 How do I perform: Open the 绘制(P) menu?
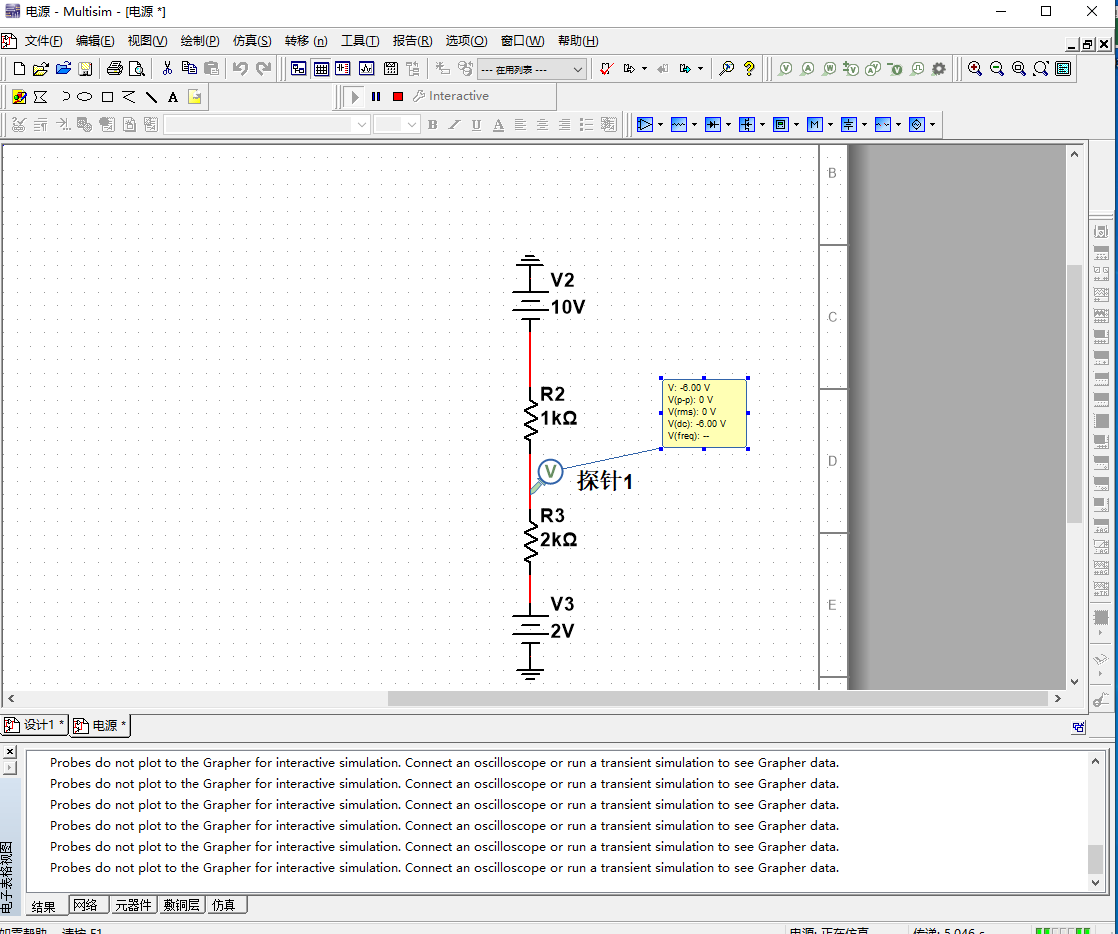coord(200,41)
